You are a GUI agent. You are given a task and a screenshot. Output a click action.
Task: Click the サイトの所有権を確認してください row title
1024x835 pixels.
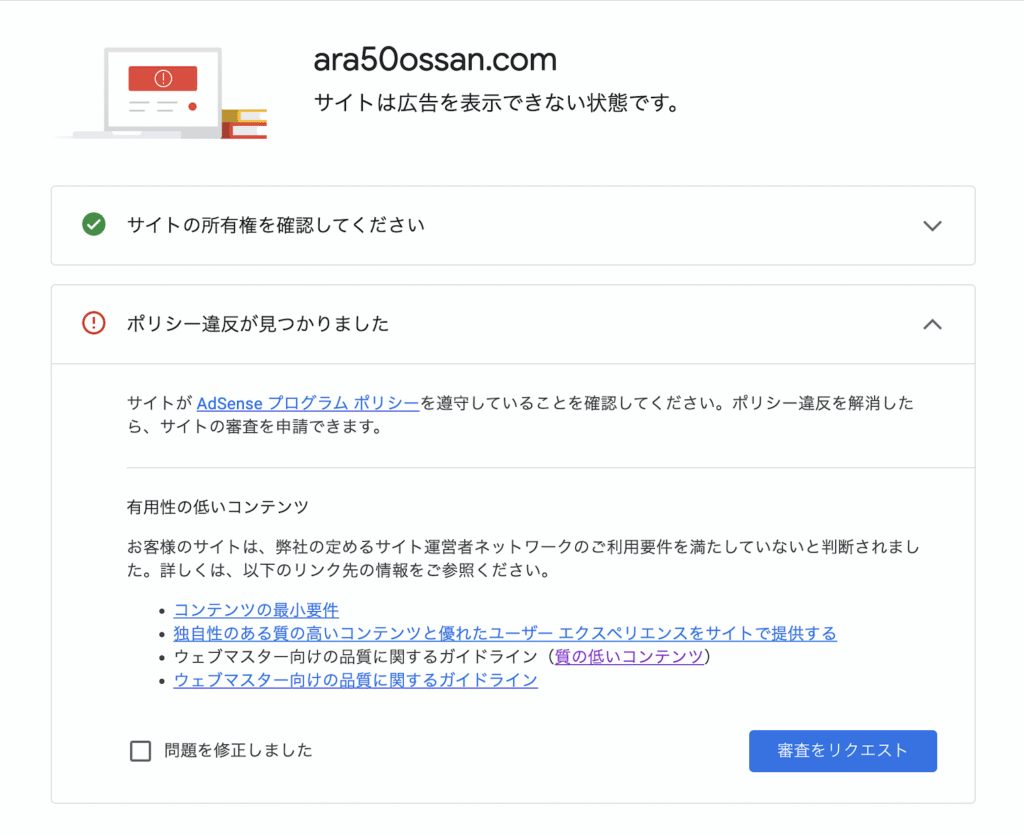[x=276, y=225]
